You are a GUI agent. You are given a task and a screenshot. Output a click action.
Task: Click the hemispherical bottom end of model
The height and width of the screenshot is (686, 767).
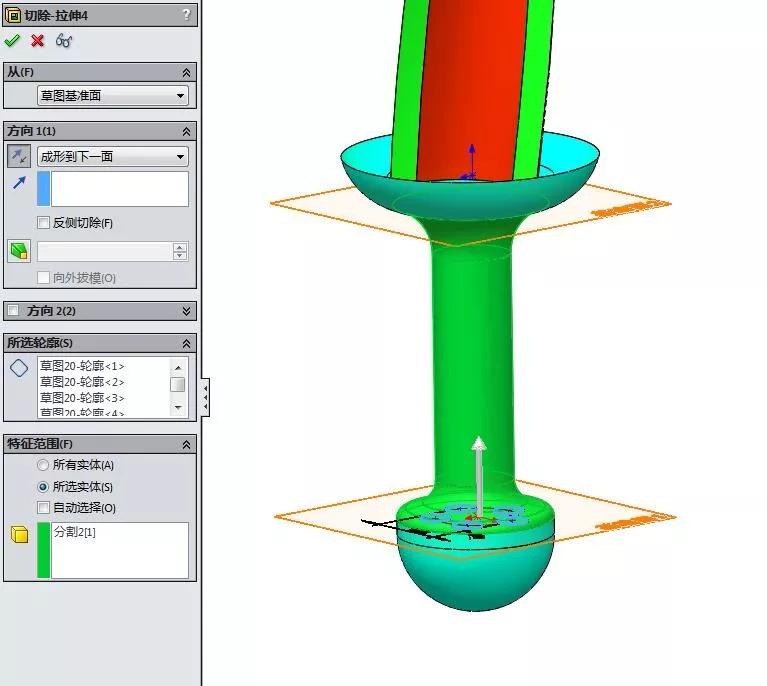(475, 577)
